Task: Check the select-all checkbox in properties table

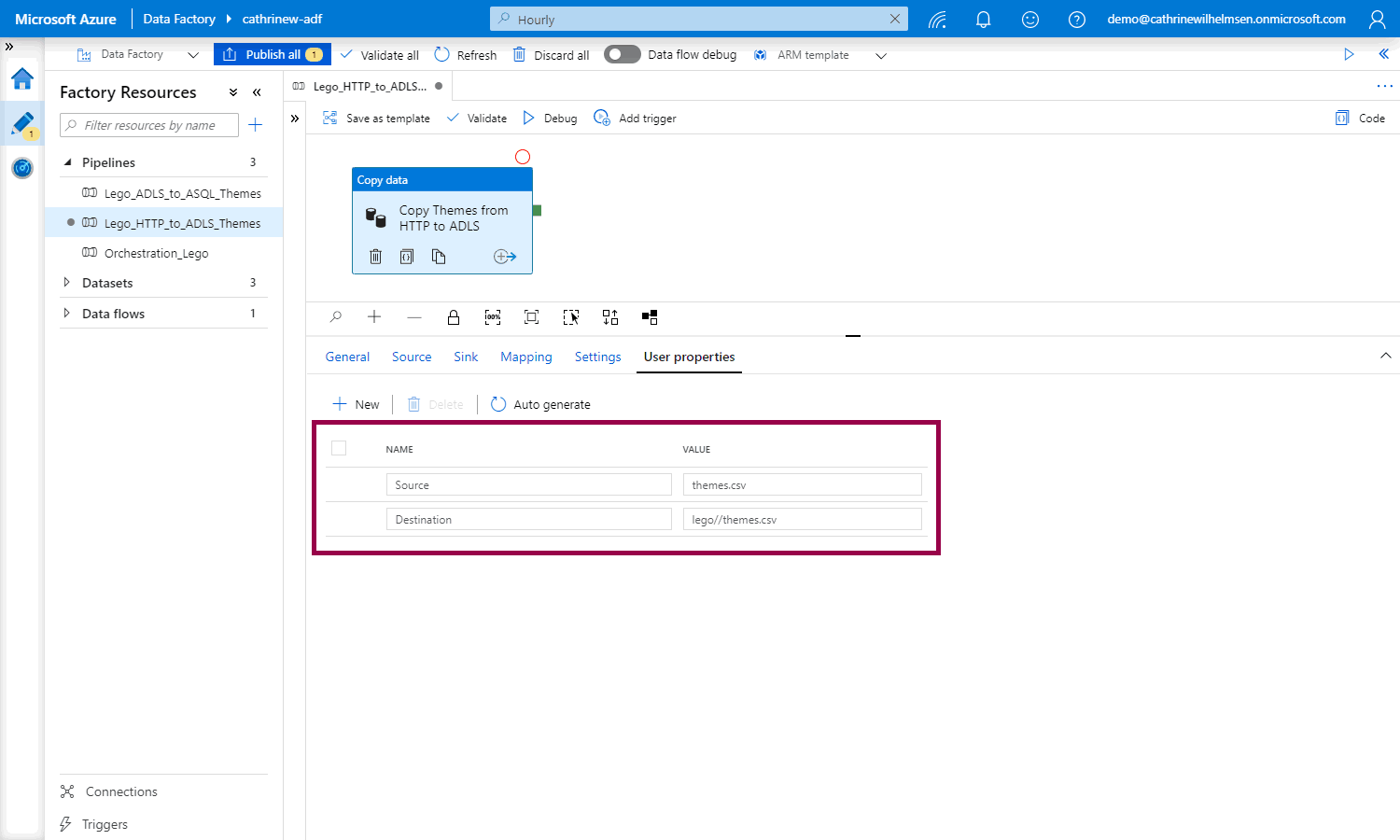Action: [339, 448]
